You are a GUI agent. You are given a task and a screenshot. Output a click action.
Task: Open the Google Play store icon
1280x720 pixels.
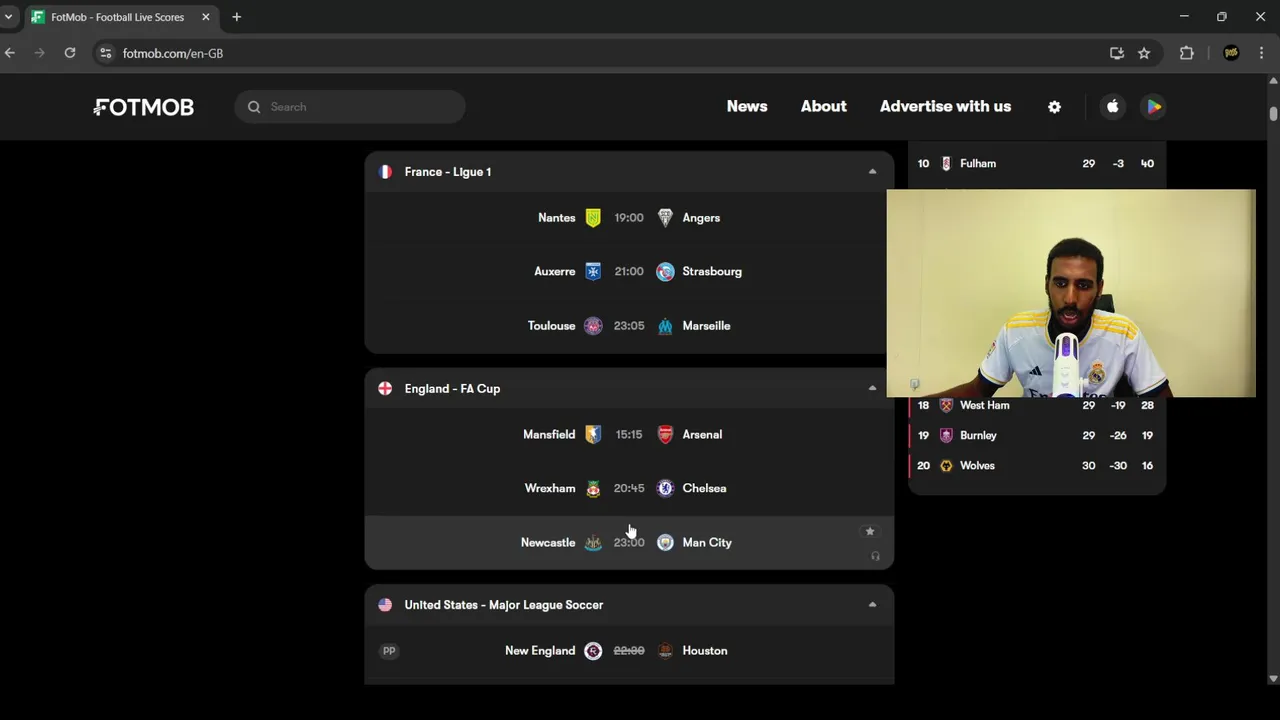coord(1154,107)
